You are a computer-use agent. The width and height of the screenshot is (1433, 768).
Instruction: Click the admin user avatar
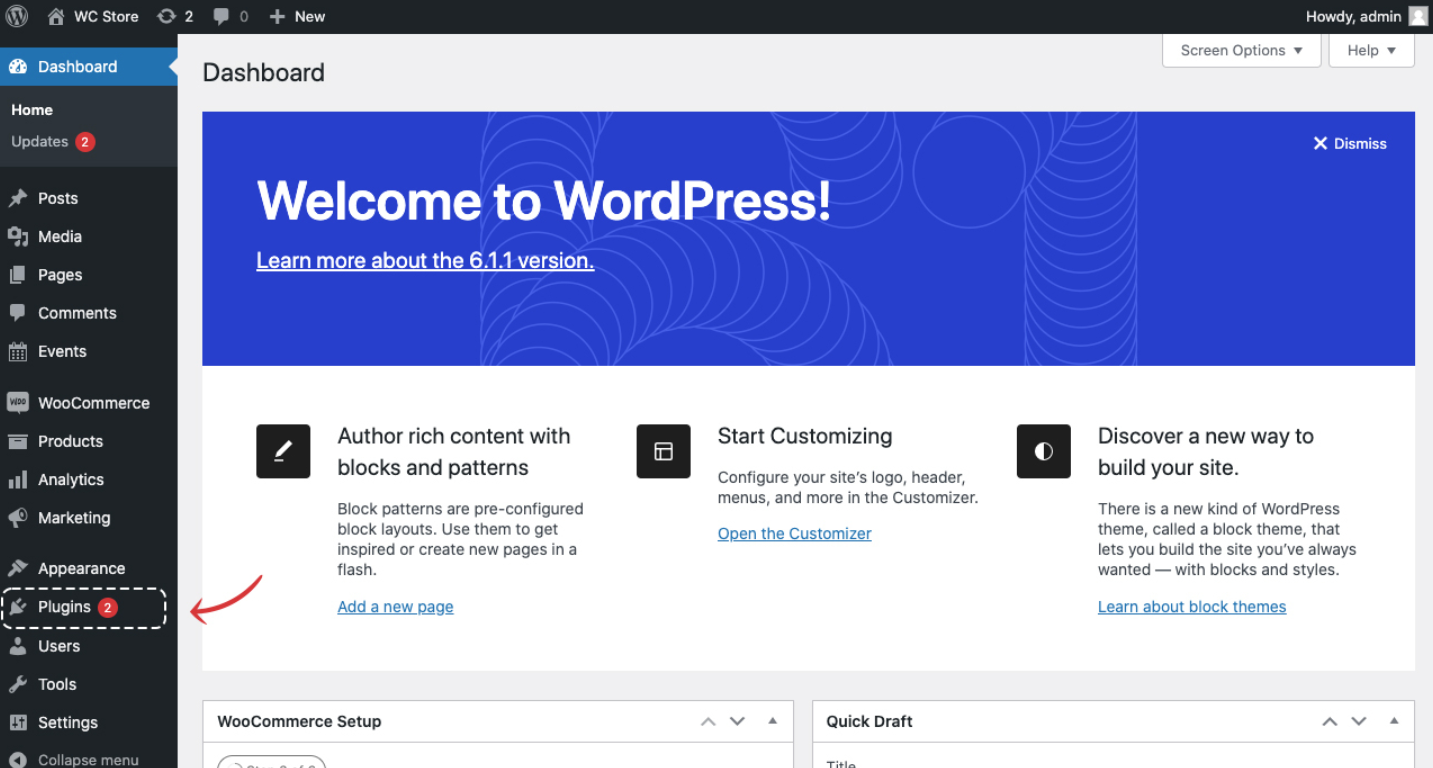coord(1418,16)
